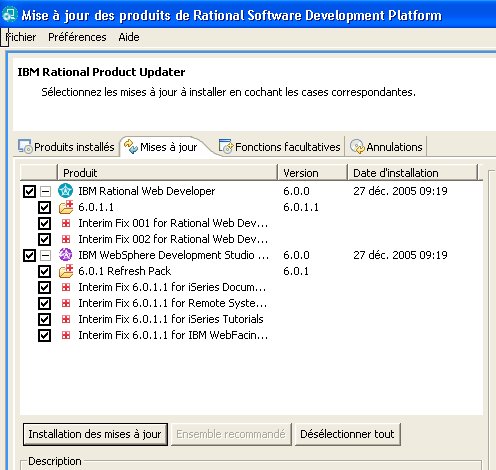Image resolution: width=496 pixels, height=470 pixels.
Task: Click the IBM WebSphere Development Studio product icon
Action: coord(65,255)
